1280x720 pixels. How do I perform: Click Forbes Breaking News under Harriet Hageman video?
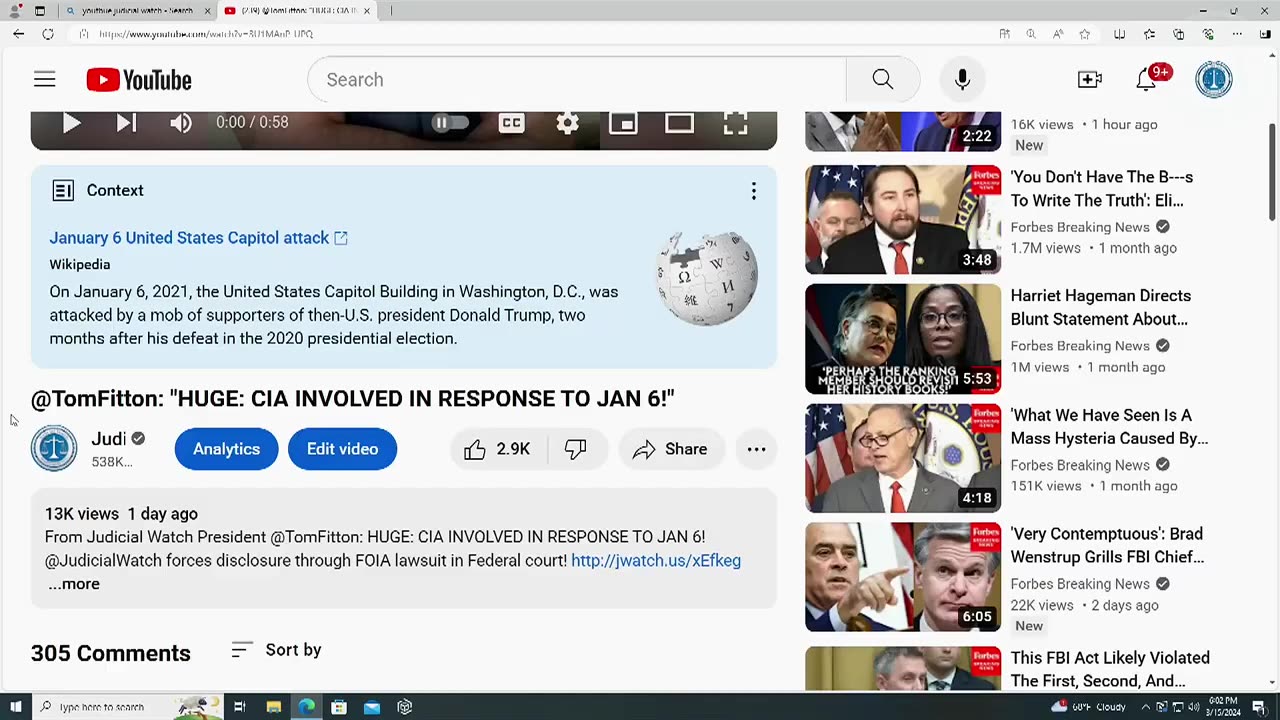pos(1080,346)
